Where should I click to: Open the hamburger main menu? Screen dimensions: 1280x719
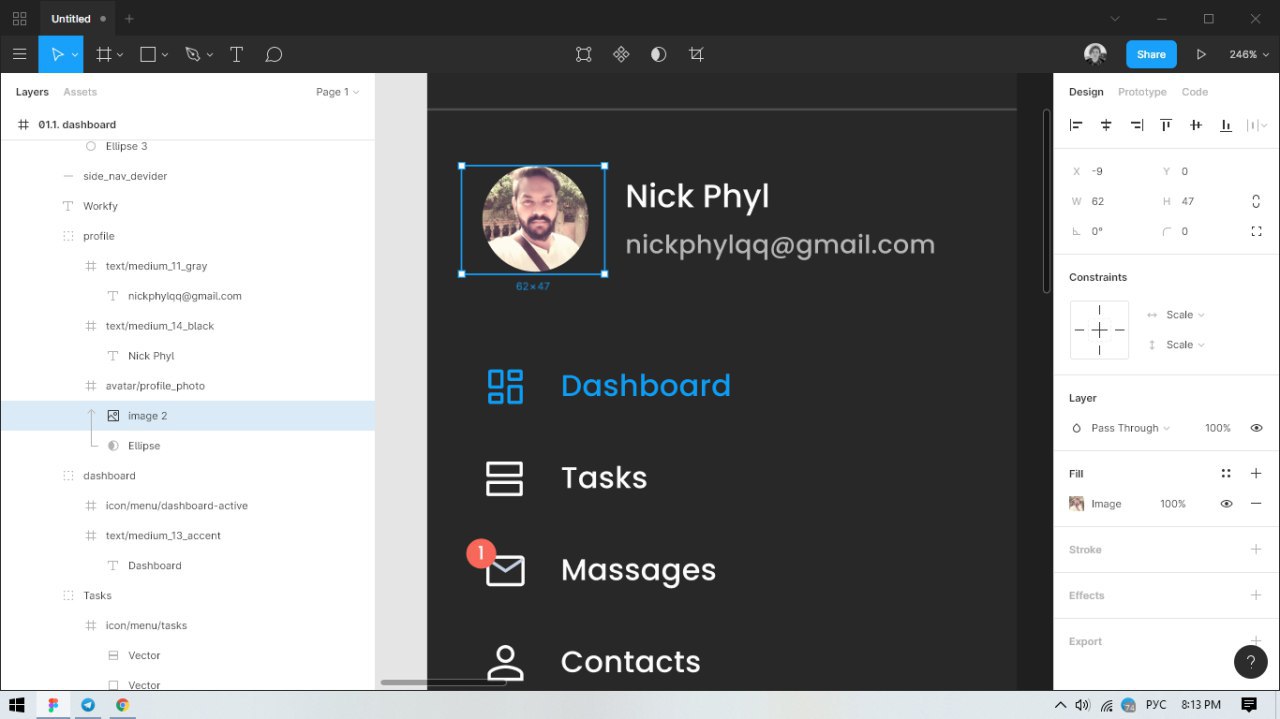coord(19,55)
